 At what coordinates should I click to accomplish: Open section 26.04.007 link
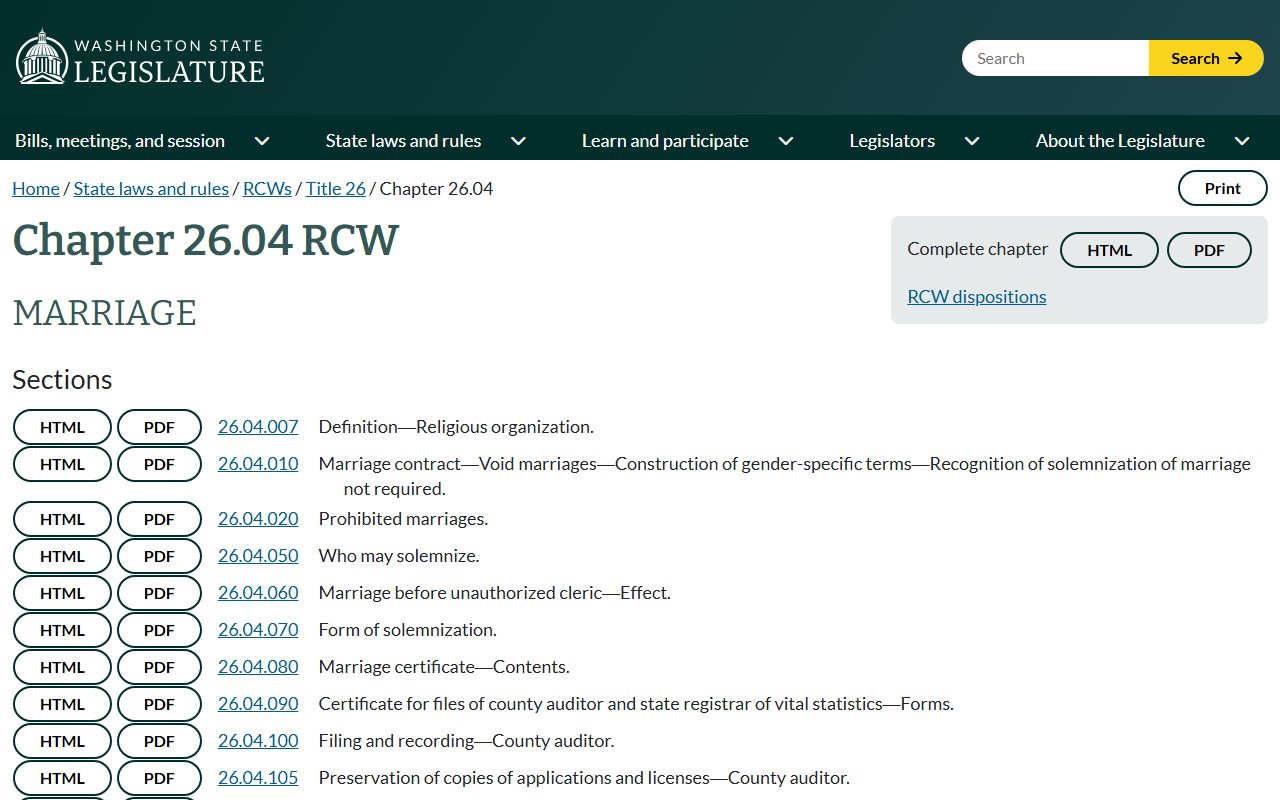[258, 427]
